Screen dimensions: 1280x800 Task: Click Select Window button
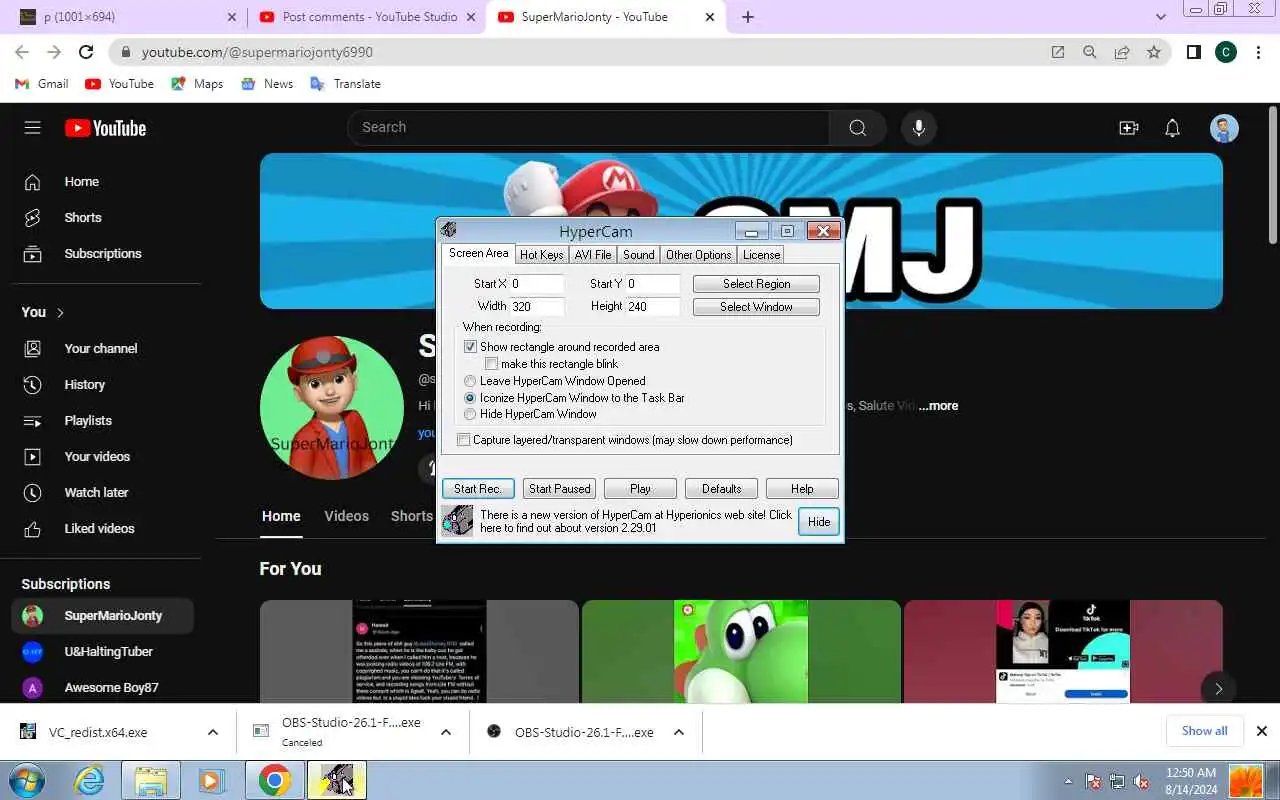[x=756, y=307]
